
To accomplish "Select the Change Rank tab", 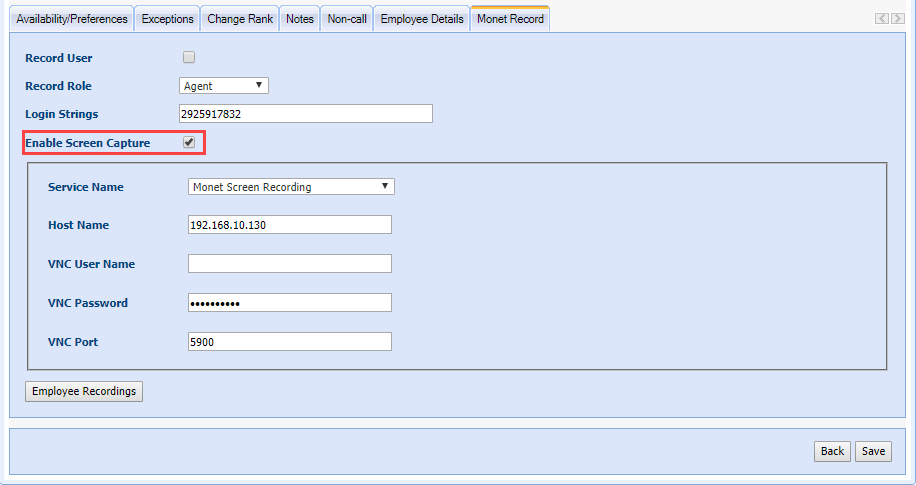I will pos(240,19).
